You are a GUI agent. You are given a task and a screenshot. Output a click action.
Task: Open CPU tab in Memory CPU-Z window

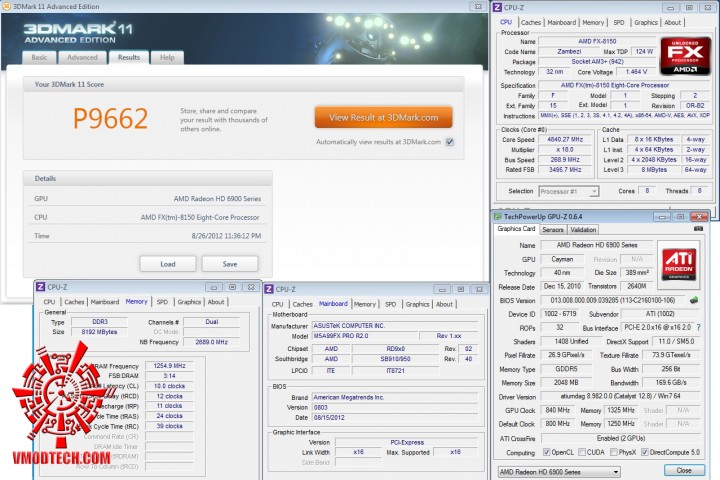49,302
